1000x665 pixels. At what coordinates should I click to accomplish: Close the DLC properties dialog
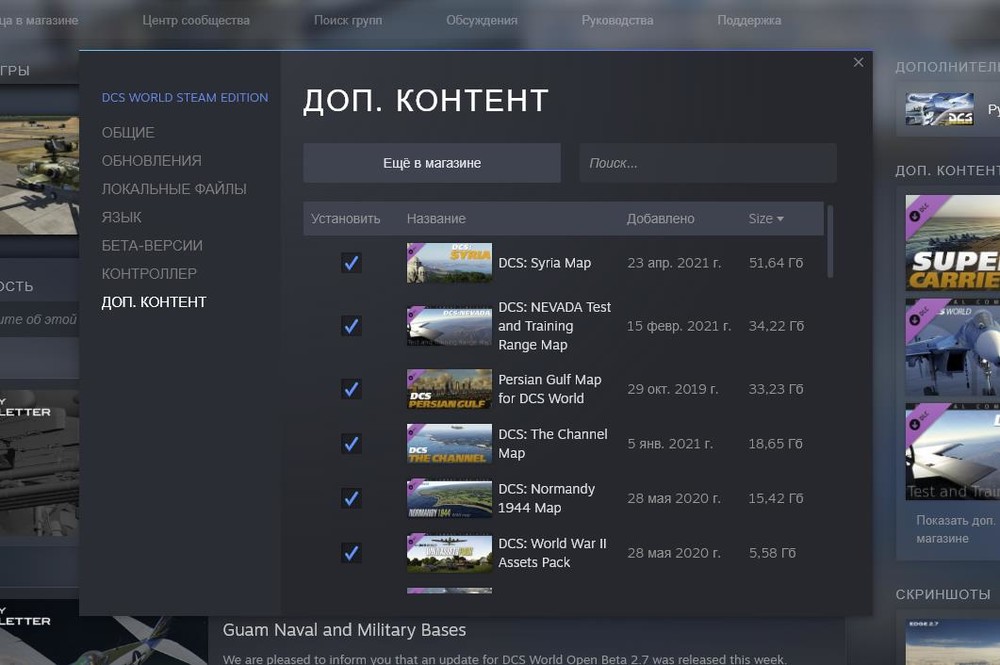858,62
